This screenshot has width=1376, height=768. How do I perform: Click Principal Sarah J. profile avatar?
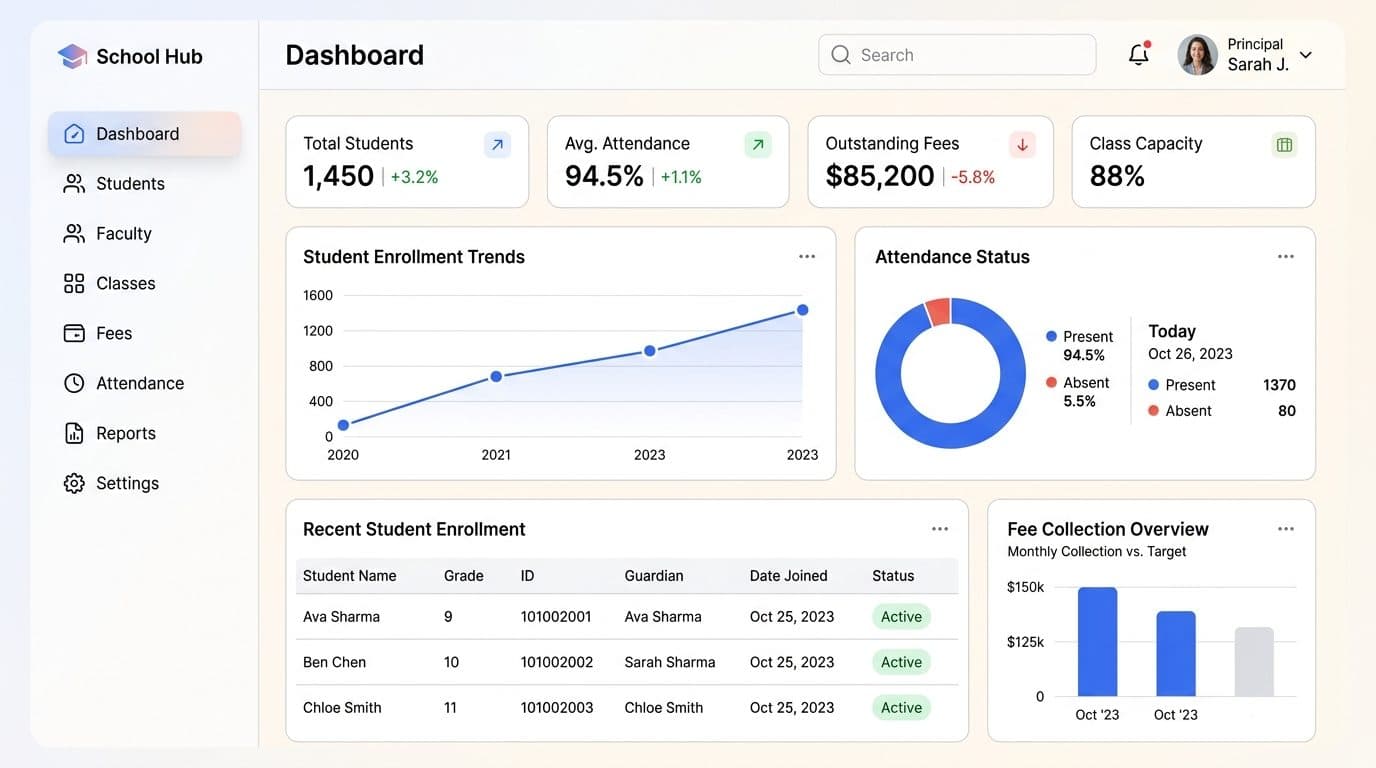(x=1197, y=55)
